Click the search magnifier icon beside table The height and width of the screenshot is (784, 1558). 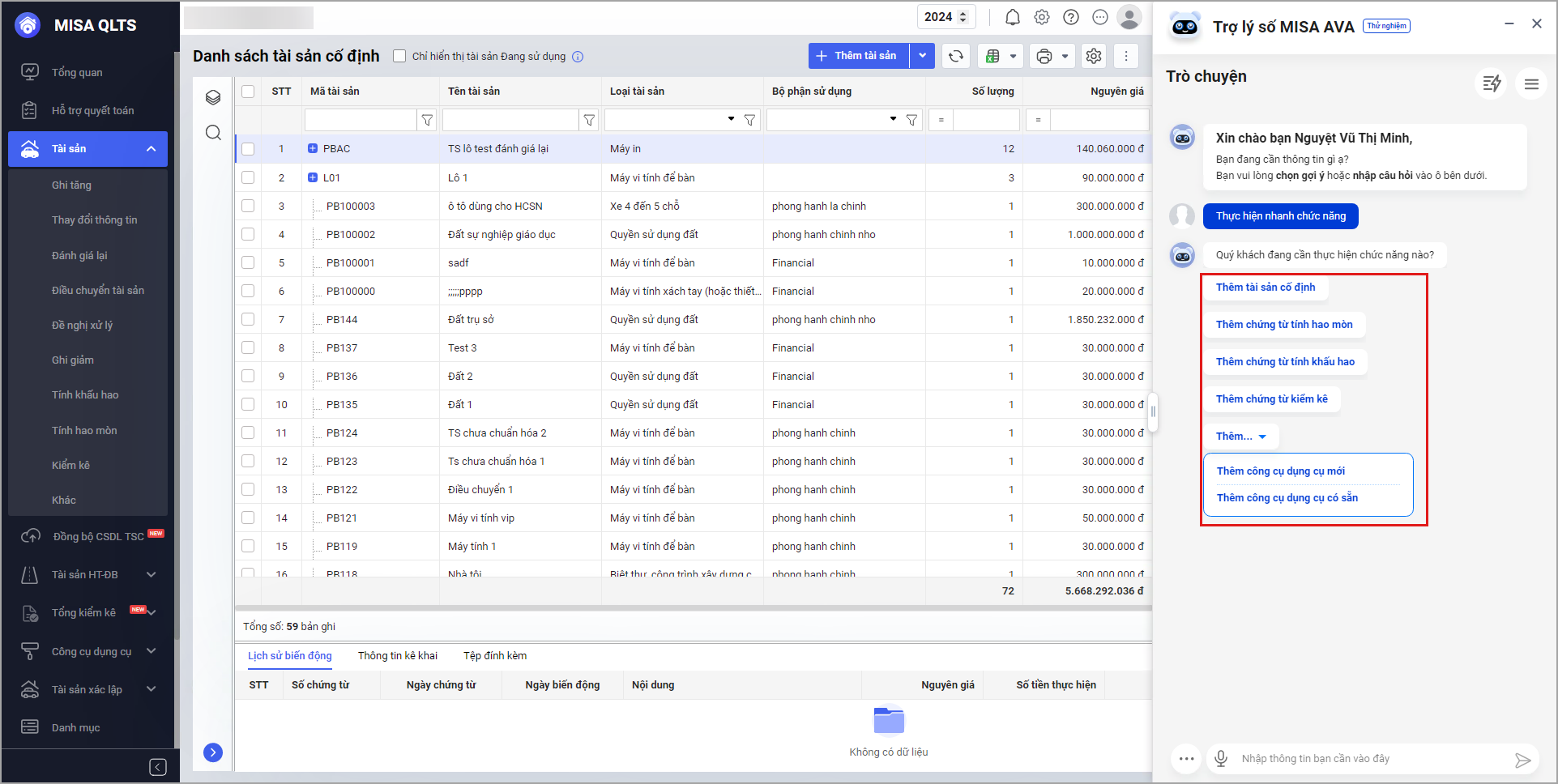coord(213,133)
